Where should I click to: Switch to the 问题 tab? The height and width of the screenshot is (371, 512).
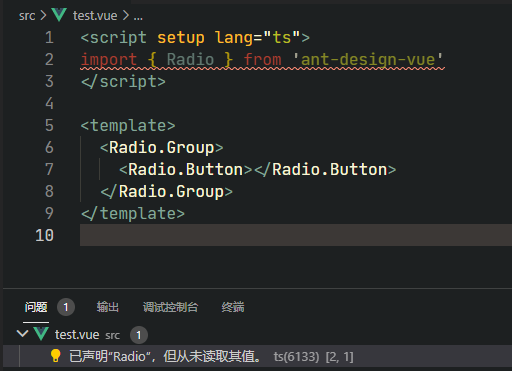click(36, 307)
